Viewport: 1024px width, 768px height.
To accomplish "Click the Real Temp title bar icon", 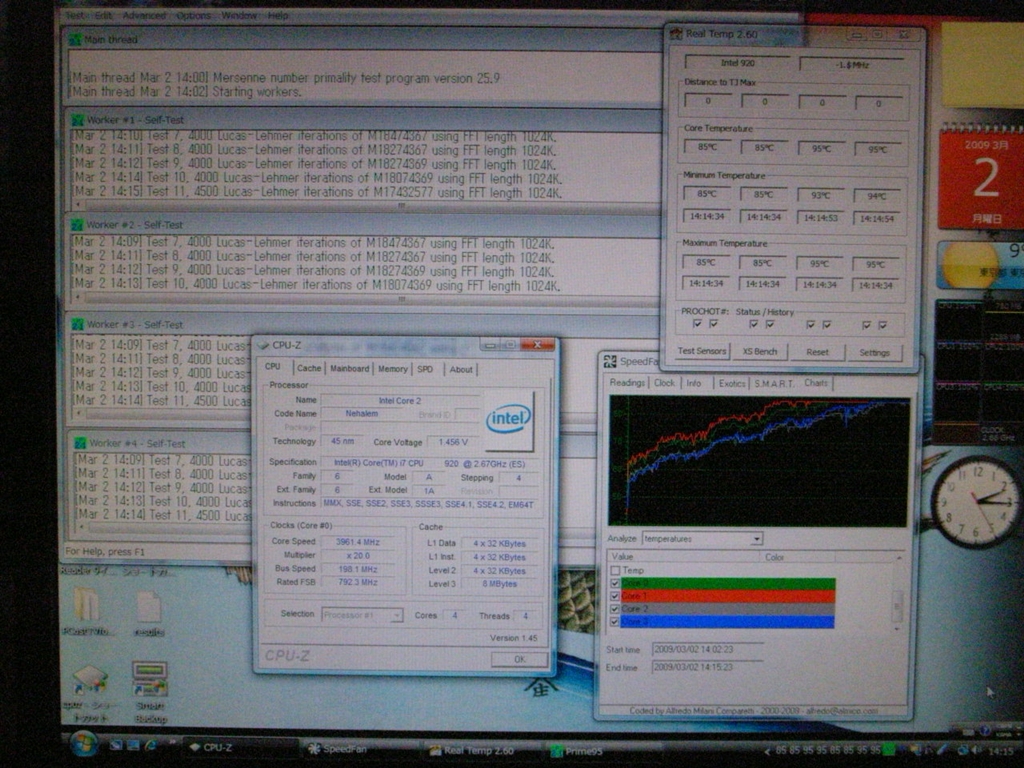I will (x=676, y=34).
